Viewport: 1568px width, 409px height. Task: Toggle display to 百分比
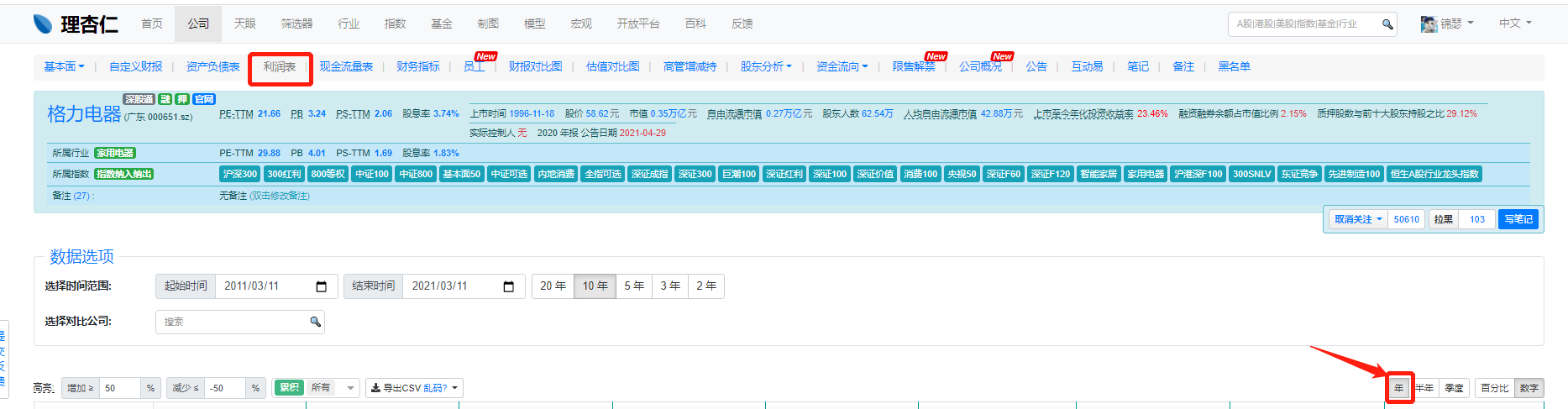1494,388
